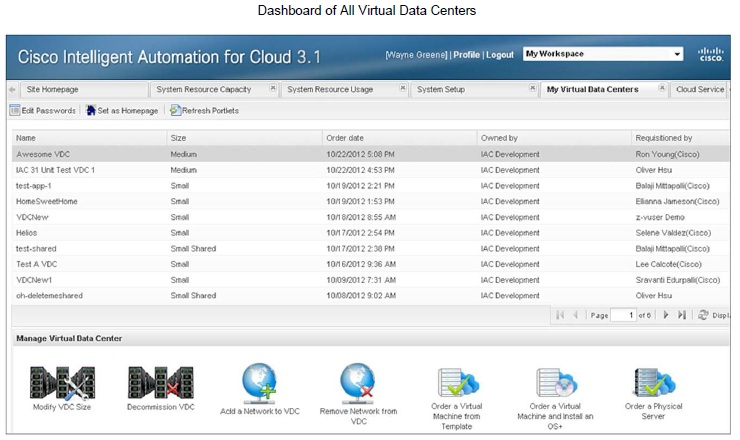This screenshot has width=740, height=440.
Task: Click the Logout link
Action: [500, 54]
